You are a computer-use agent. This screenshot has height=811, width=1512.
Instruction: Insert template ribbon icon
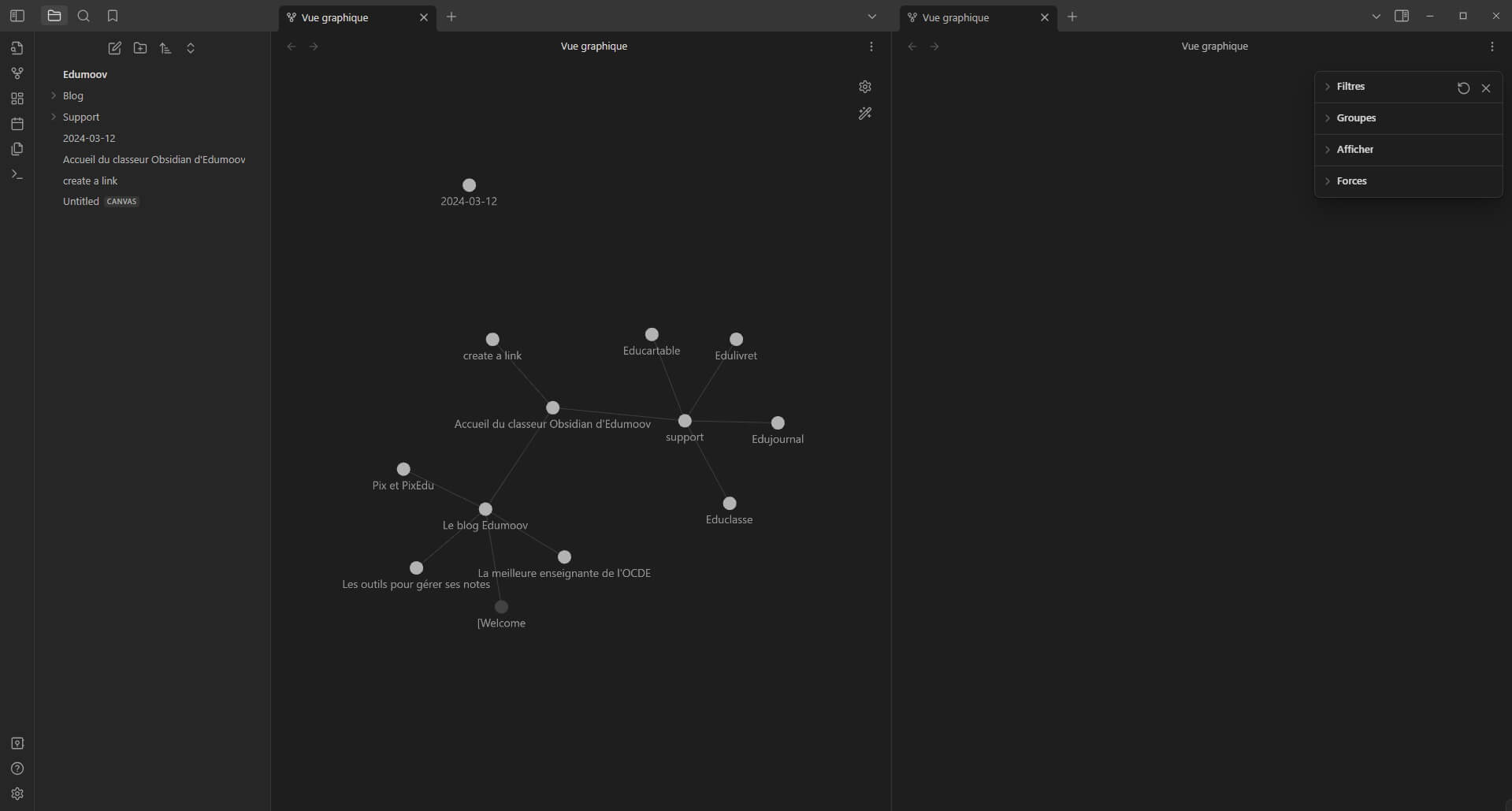[x=17, y=149]
